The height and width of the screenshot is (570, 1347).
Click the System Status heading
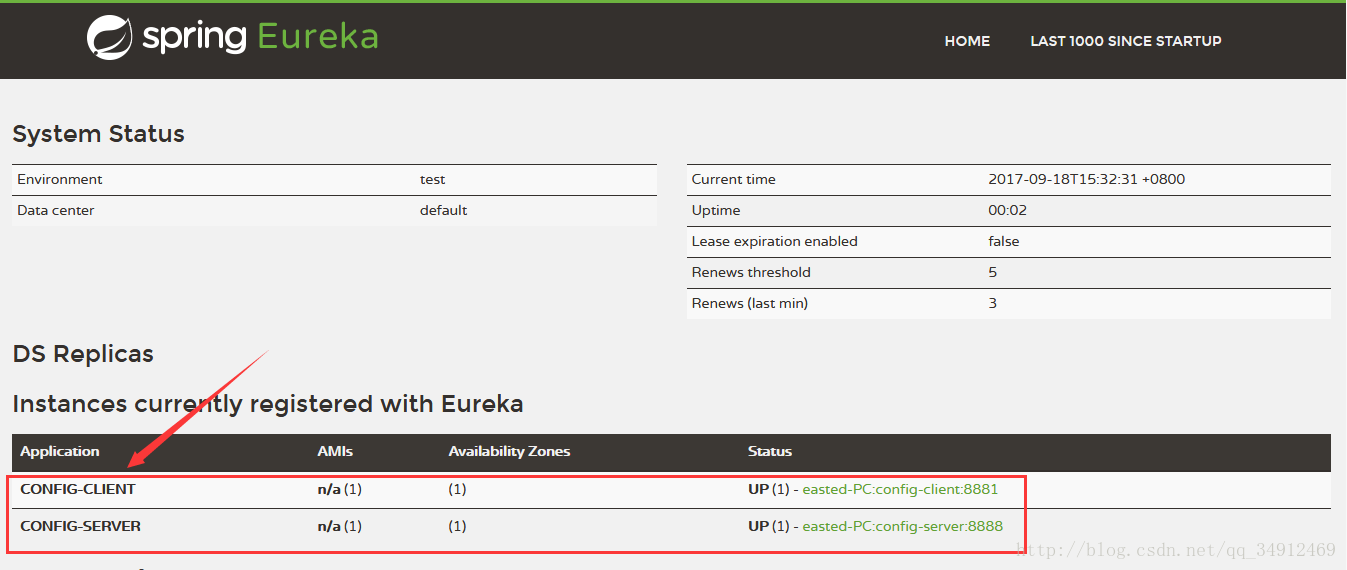pyautogui.click(x=98, y=134)
